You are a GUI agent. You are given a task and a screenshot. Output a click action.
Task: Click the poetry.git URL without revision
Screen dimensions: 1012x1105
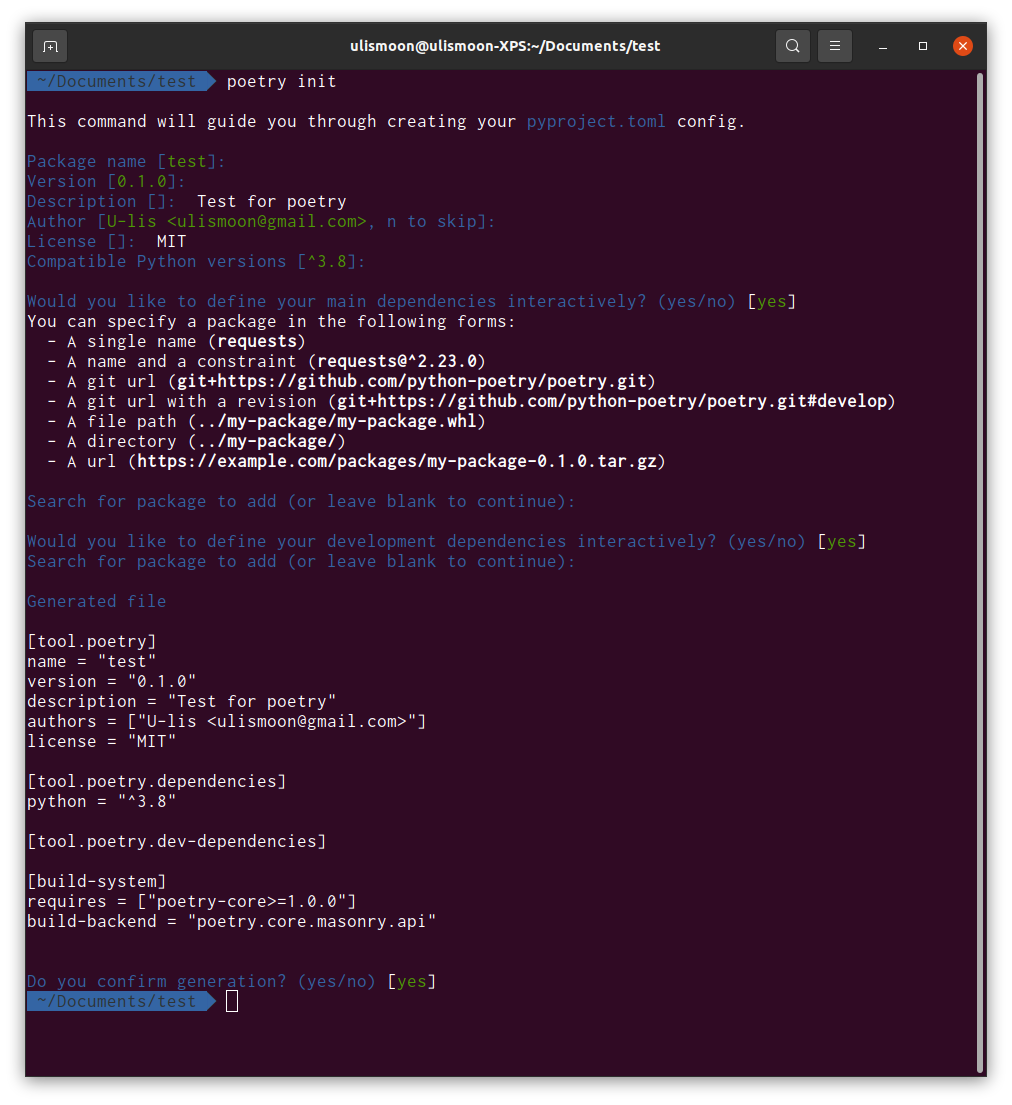(412, 381)
